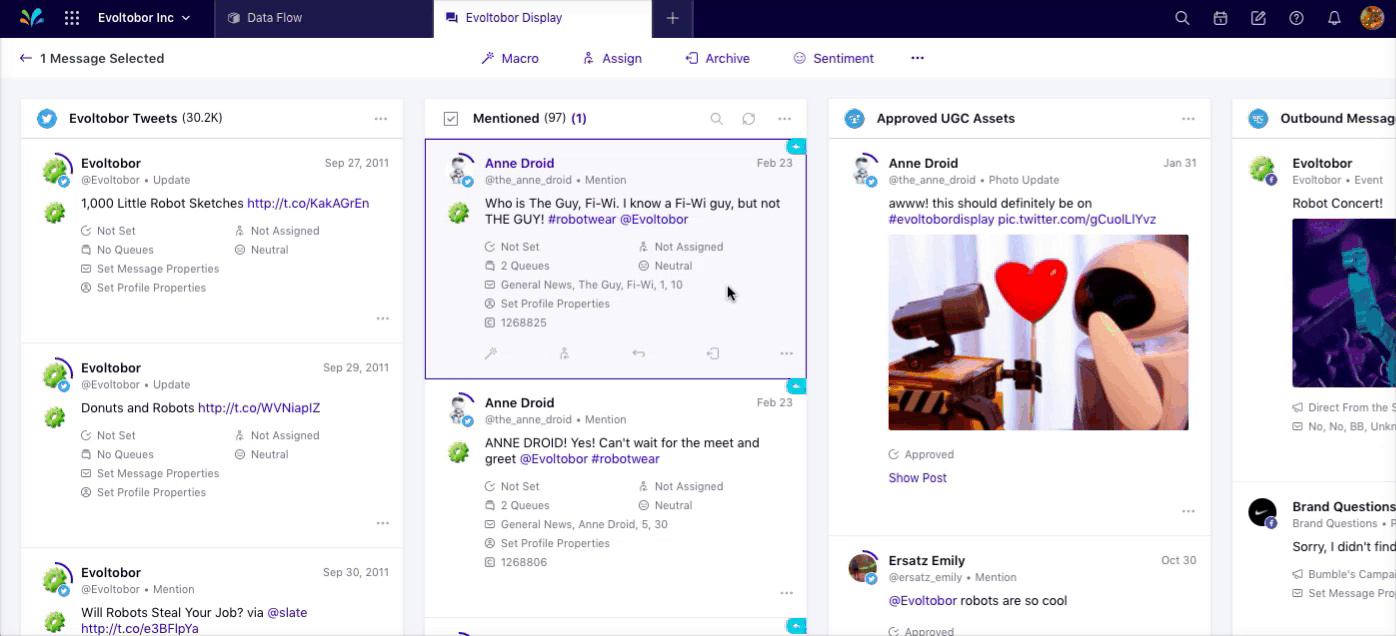Open Mentioned column options menu
Screen dimensions: 1396x636
coord(785,119)
